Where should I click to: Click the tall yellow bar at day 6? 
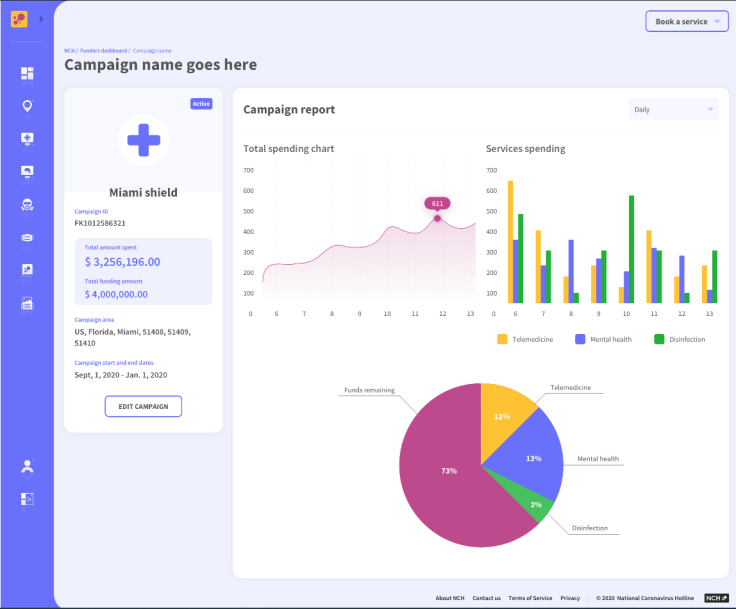click(x=510, y=242)
